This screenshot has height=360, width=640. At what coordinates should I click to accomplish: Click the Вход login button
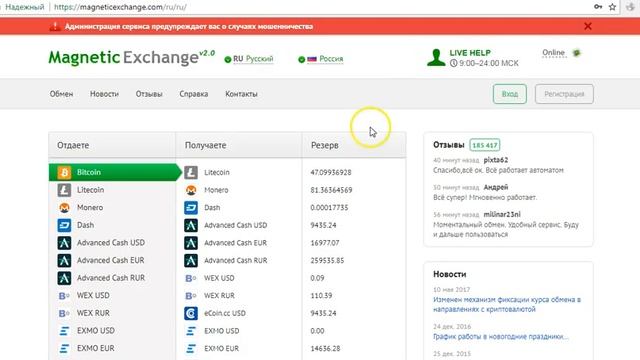[x=509, y=94]
